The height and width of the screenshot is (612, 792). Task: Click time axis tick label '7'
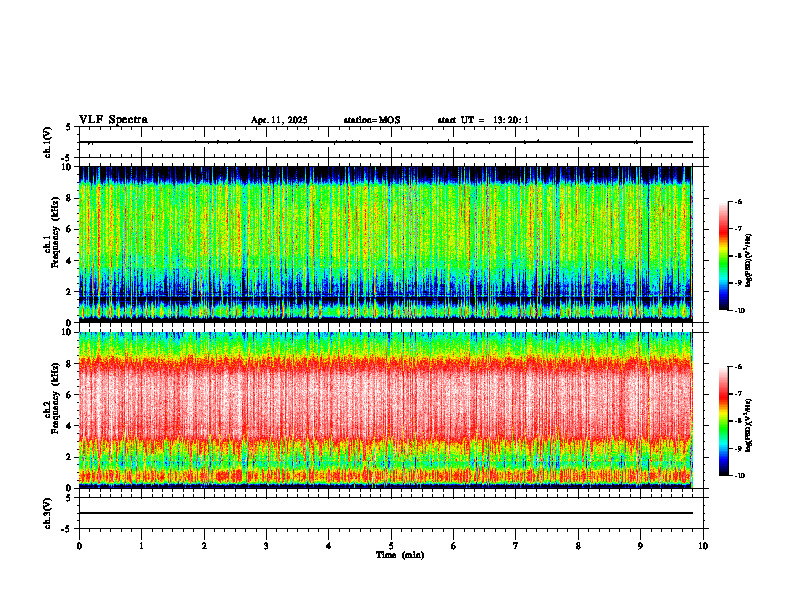pyautogui.click(x=516, y=546)
